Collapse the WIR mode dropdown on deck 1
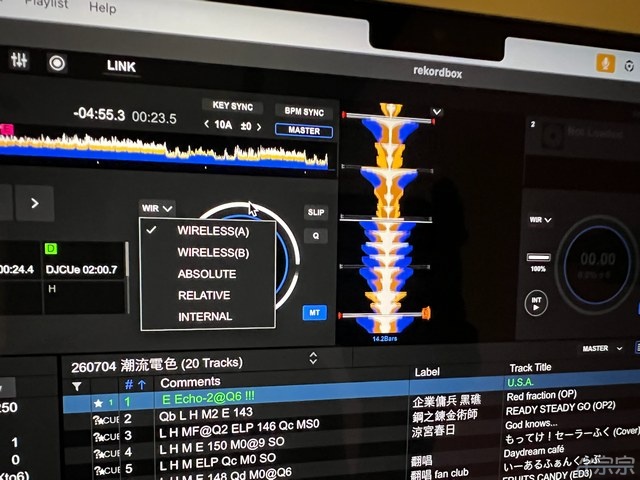 coord(157,209)
